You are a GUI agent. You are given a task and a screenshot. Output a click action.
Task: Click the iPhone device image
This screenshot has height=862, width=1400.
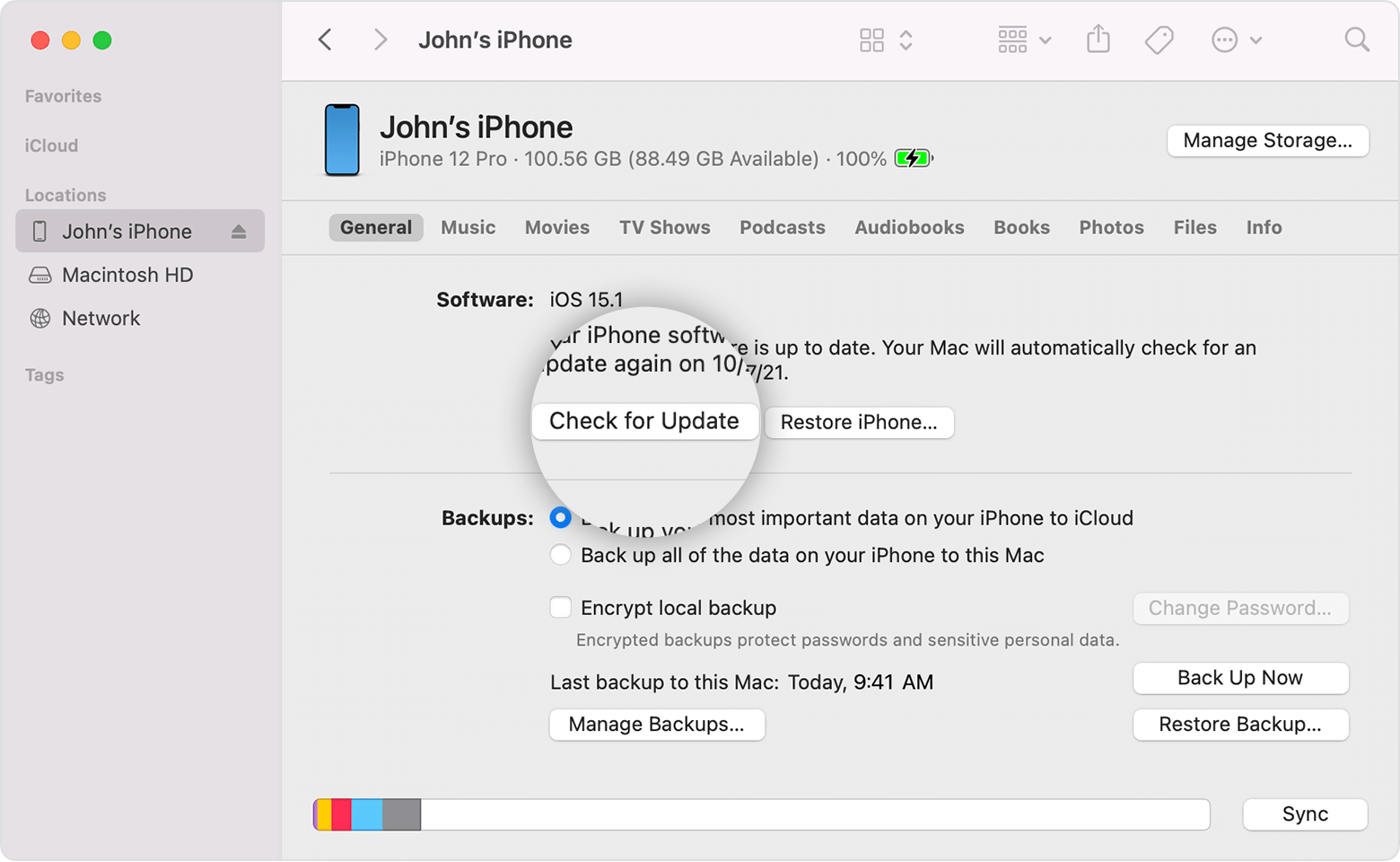(x=342, y=140)
